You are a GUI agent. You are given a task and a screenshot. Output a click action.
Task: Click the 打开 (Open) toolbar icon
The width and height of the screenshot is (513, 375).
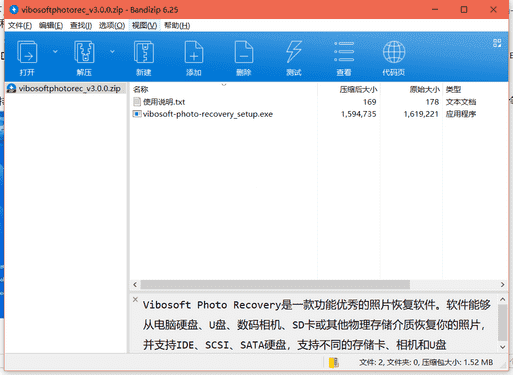tap(27, 52)
